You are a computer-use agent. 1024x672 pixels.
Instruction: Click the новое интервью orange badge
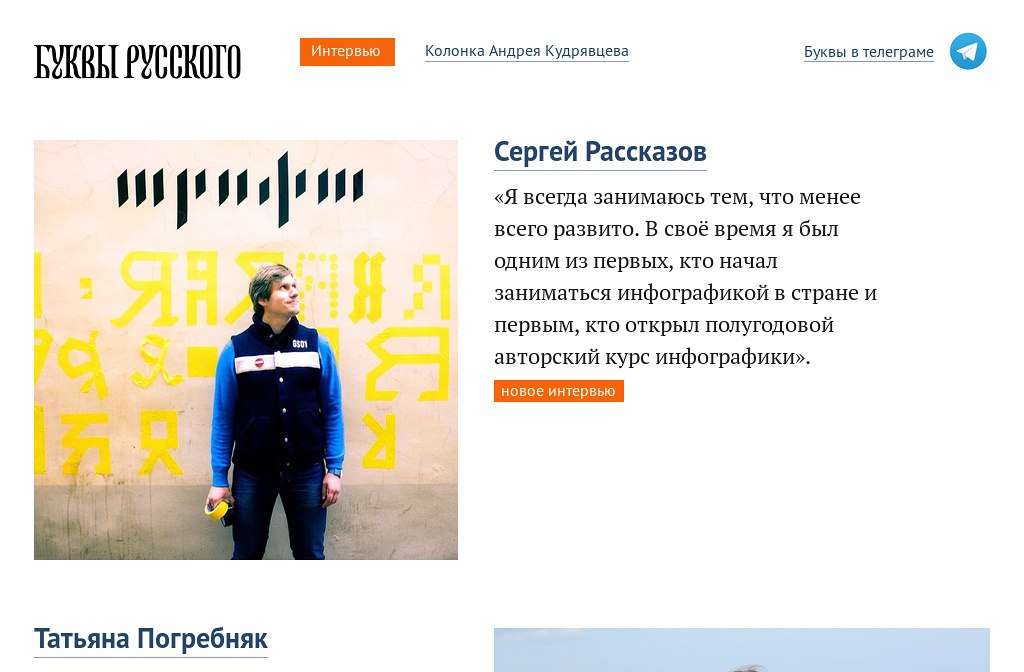558,391
